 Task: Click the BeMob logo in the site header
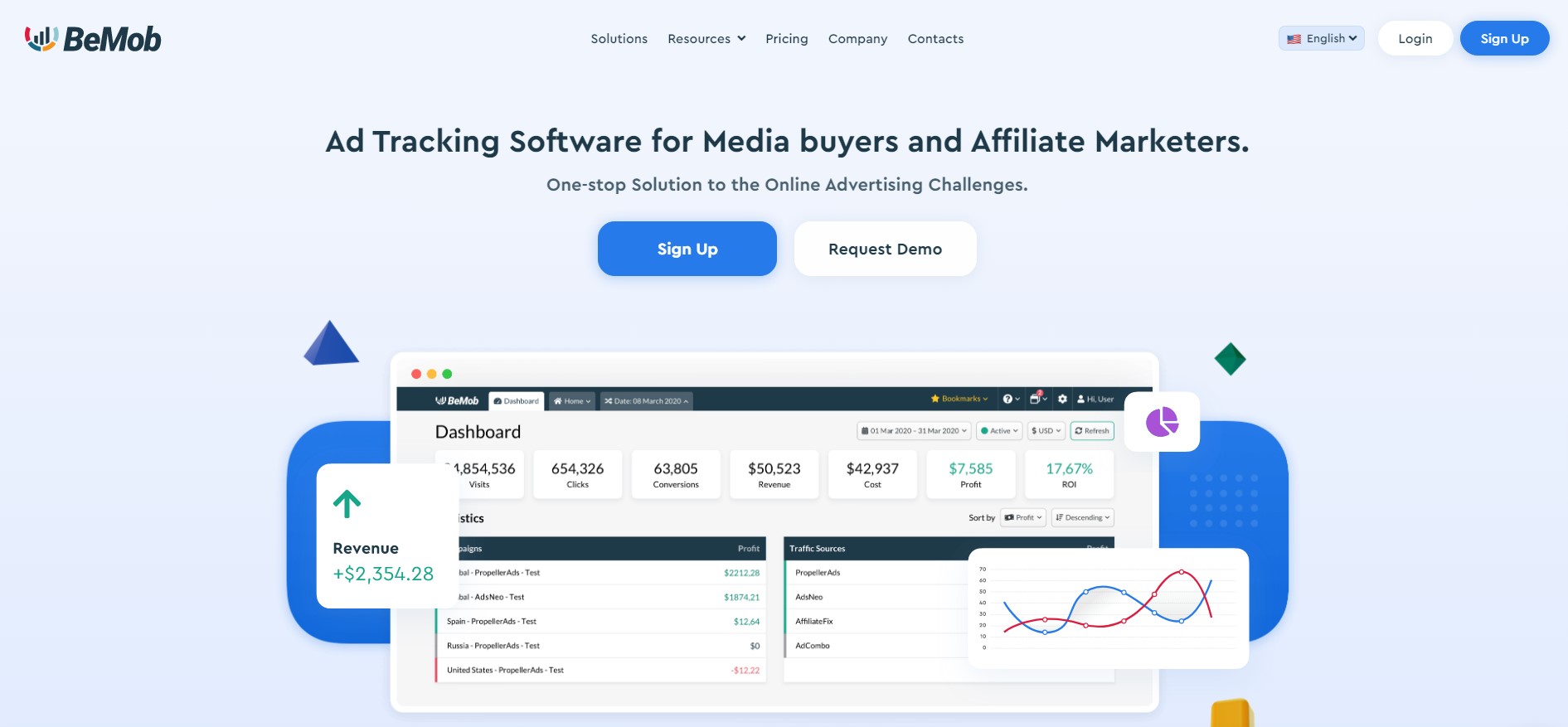[x=93, y=39]
